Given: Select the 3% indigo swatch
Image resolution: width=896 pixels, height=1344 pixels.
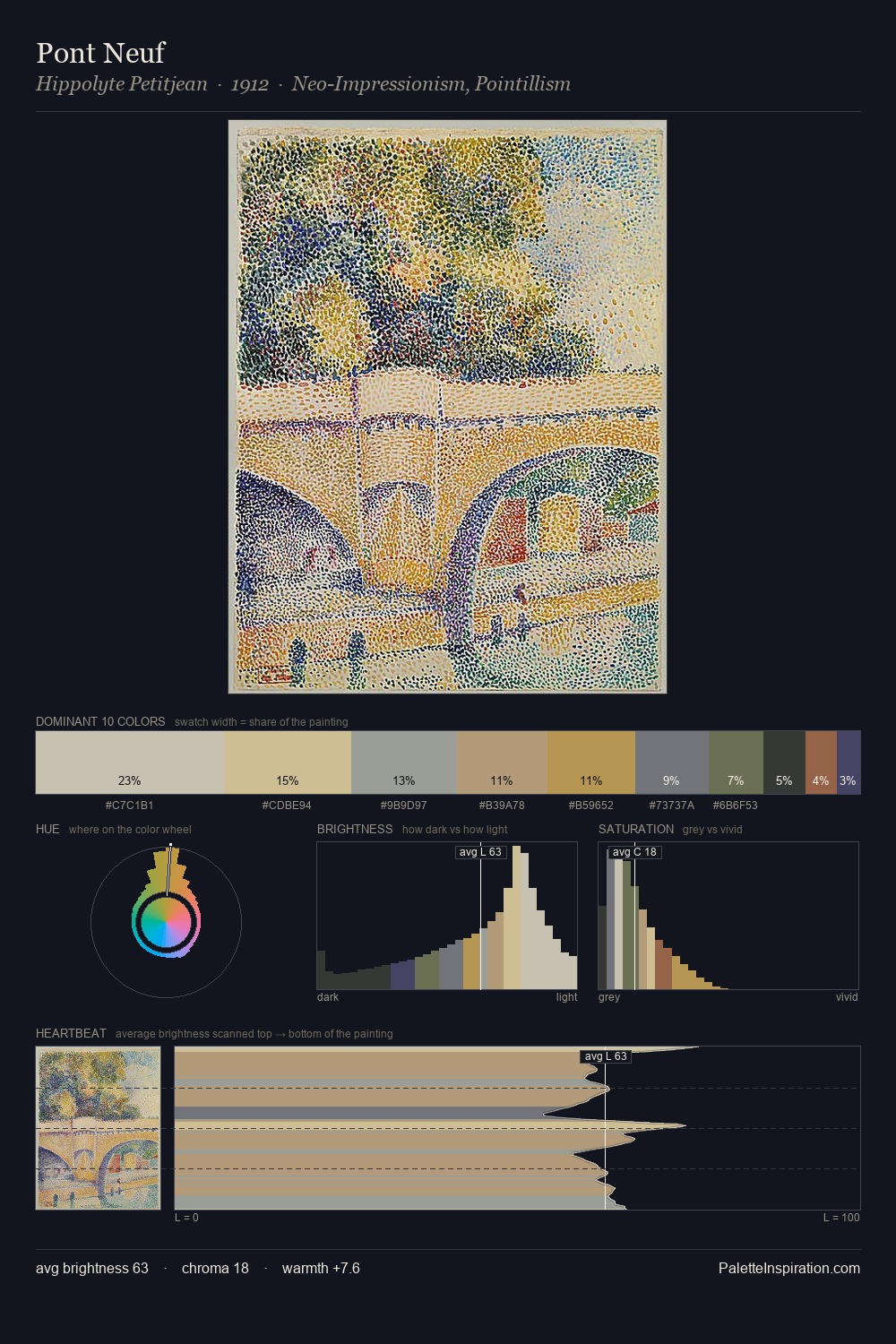Looking at the screenshot, I should pos(849,762).
